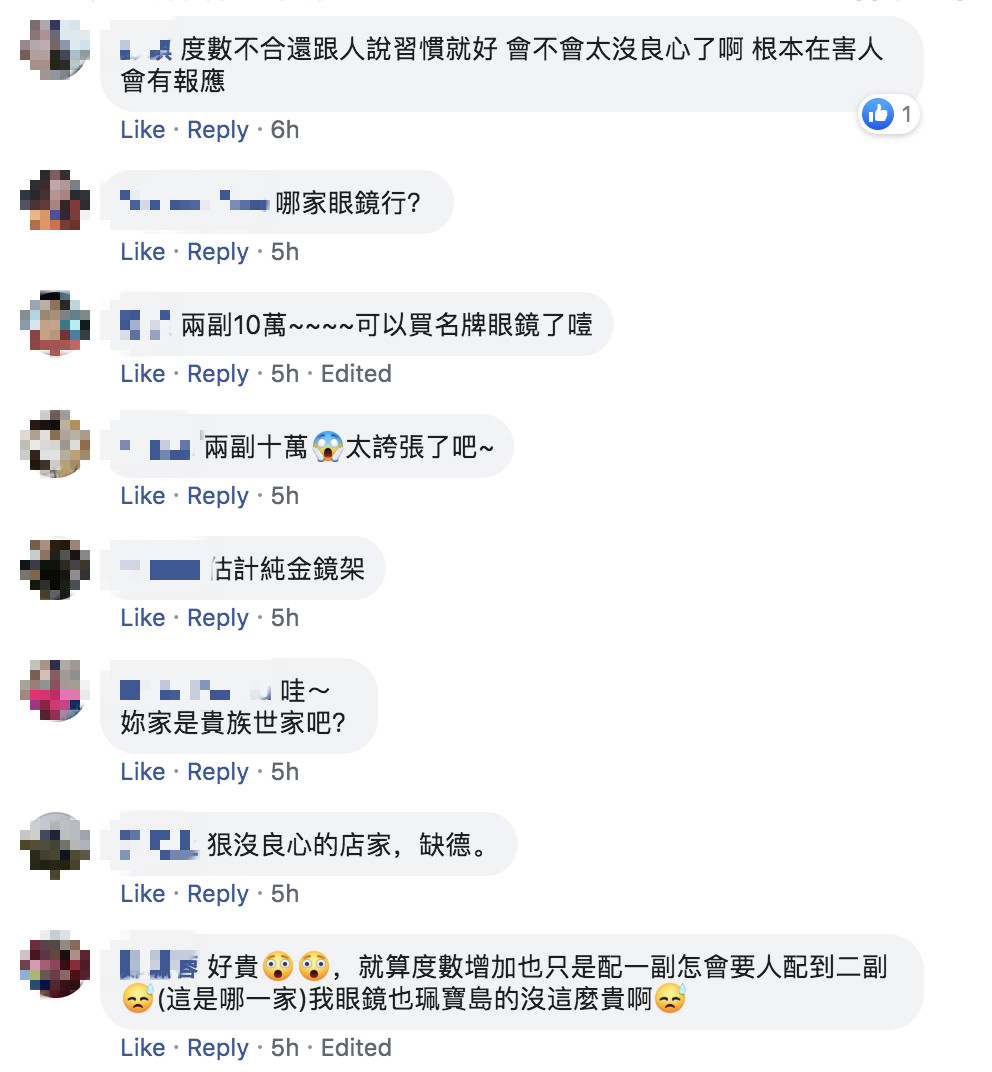Like the 兩副10萬 名牌眼鏡 comment

[x=143, y=373]
